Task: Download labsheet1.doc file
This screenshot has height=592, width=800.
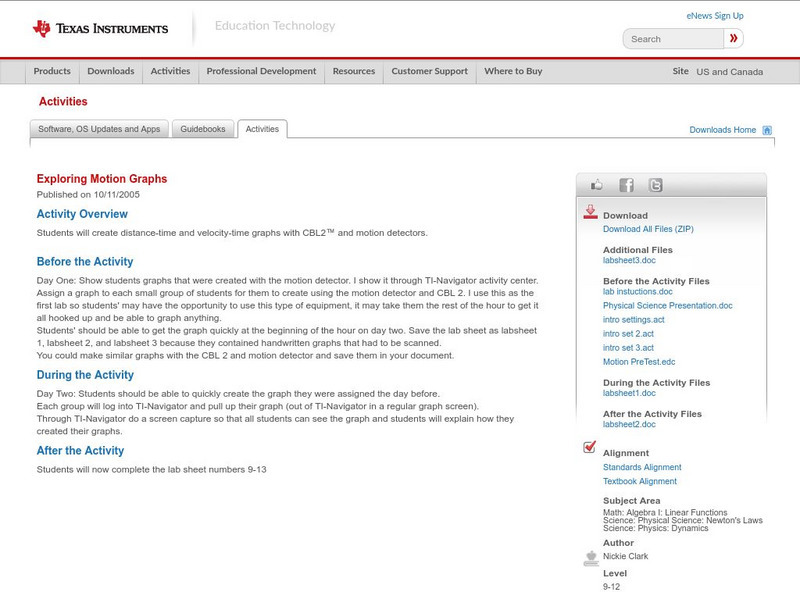Action: (629, 393)
